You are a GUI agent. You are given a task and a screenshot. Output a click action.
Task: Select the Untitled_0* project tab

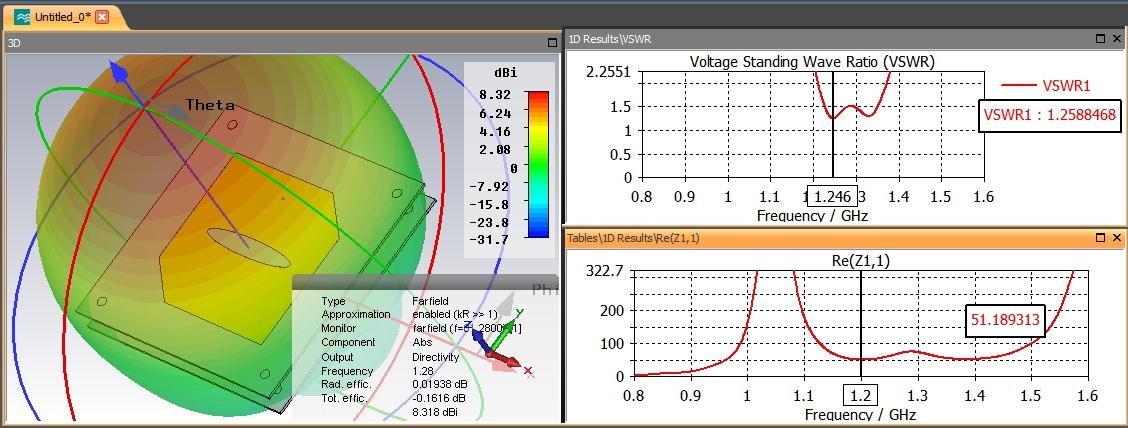tap(63, 17)
